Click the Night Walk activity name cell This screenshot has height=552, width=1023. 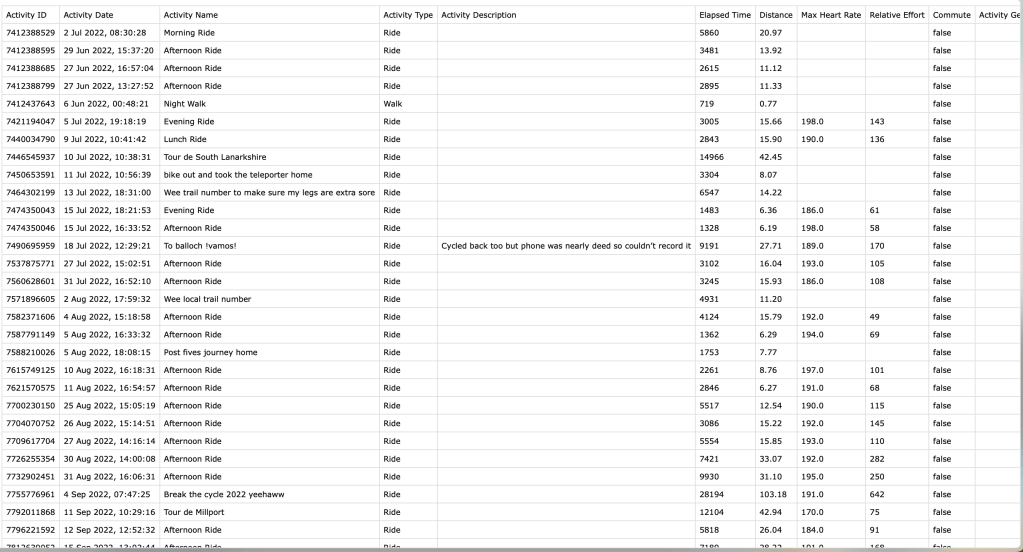click(x=184, y=103)
